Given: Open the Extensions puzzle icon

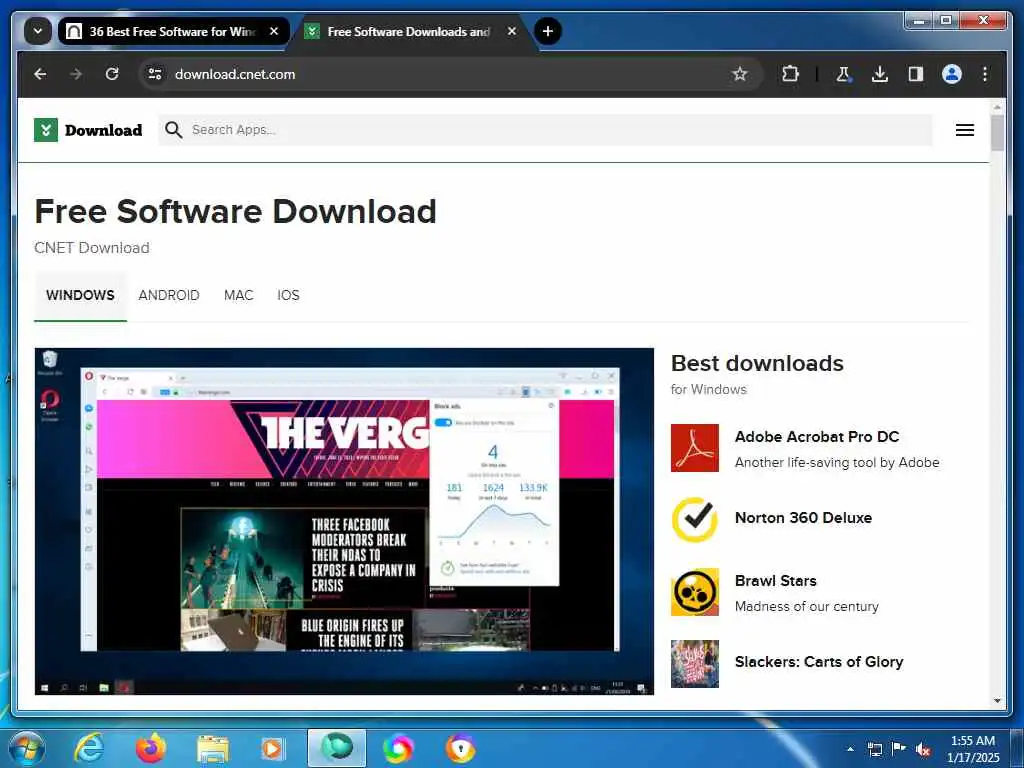Looking at the screenshot, I should [x=790, y=74].
